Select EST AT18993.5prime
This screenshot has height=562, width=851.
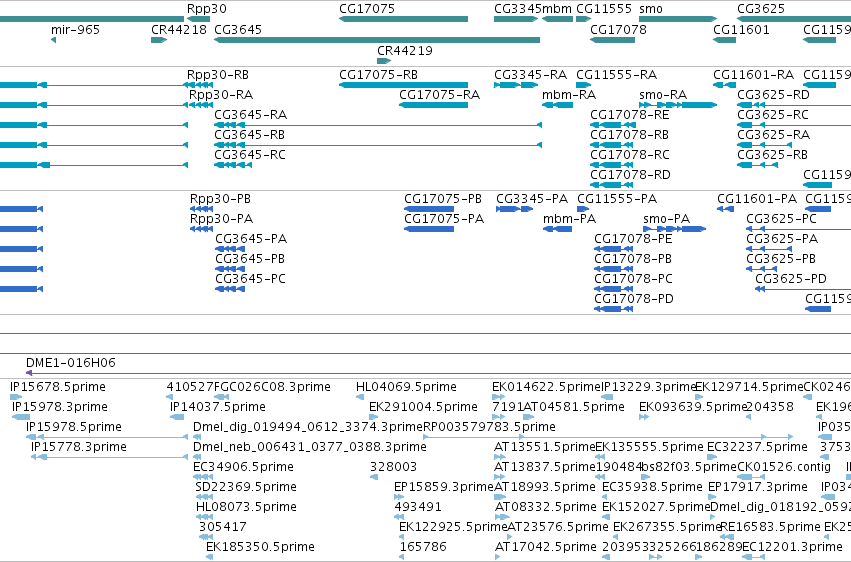(544, 488)
